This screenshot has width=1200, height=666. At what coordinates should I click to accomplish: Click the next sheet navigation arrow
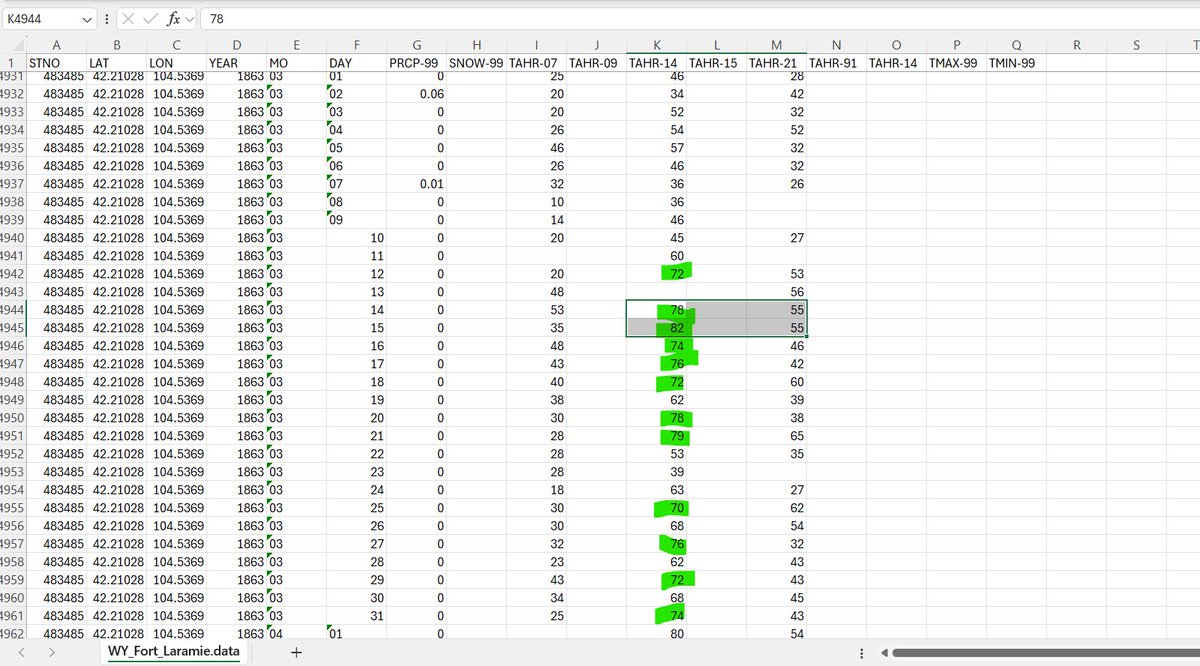51,652
